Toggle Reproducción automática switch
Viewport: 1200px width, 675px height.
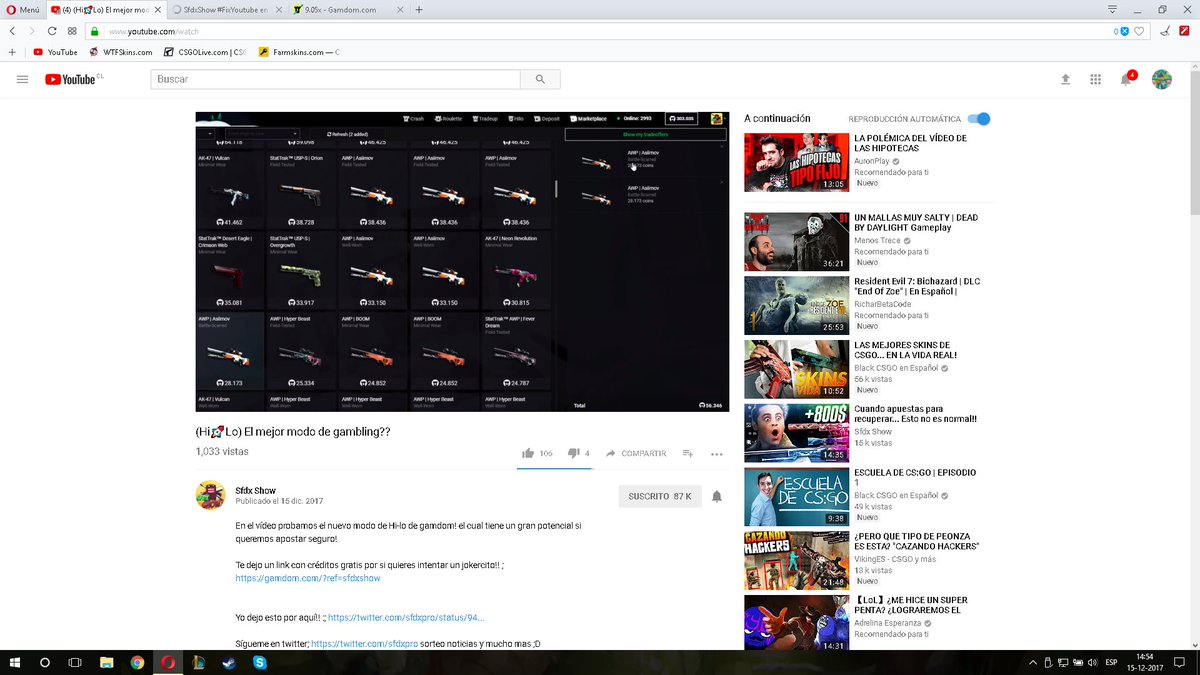pyautogui.click(x=979, y=118)
